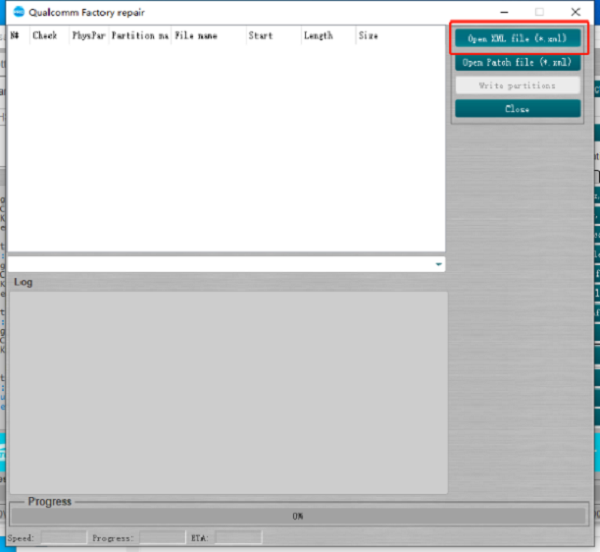Click the Speed value field
Screen dimensions: 600x552
tap(64, 537)
